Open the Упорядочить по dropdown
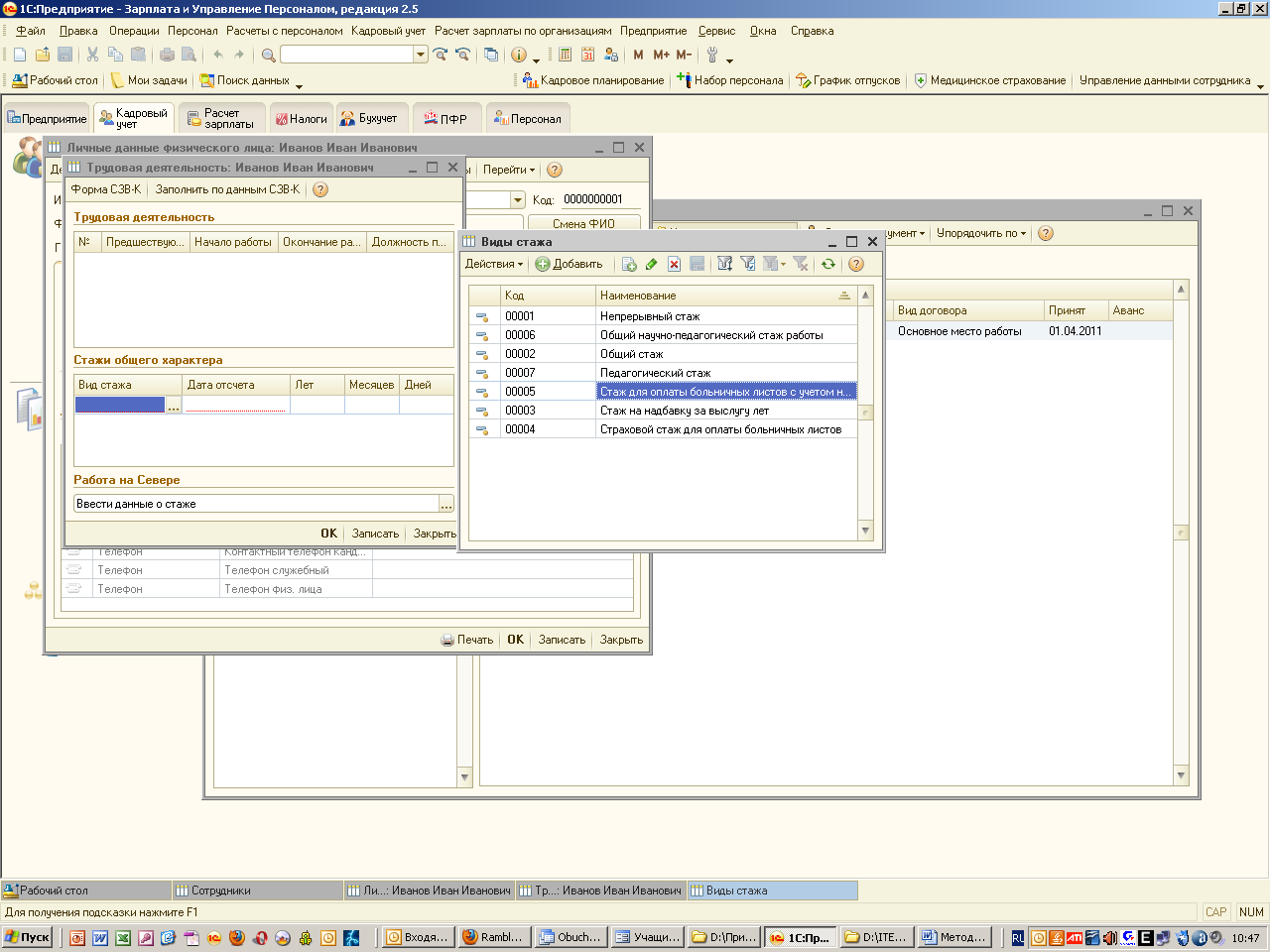Image resolution: width=1270 pixels, height=952 pixels. (x=981, y=233)
